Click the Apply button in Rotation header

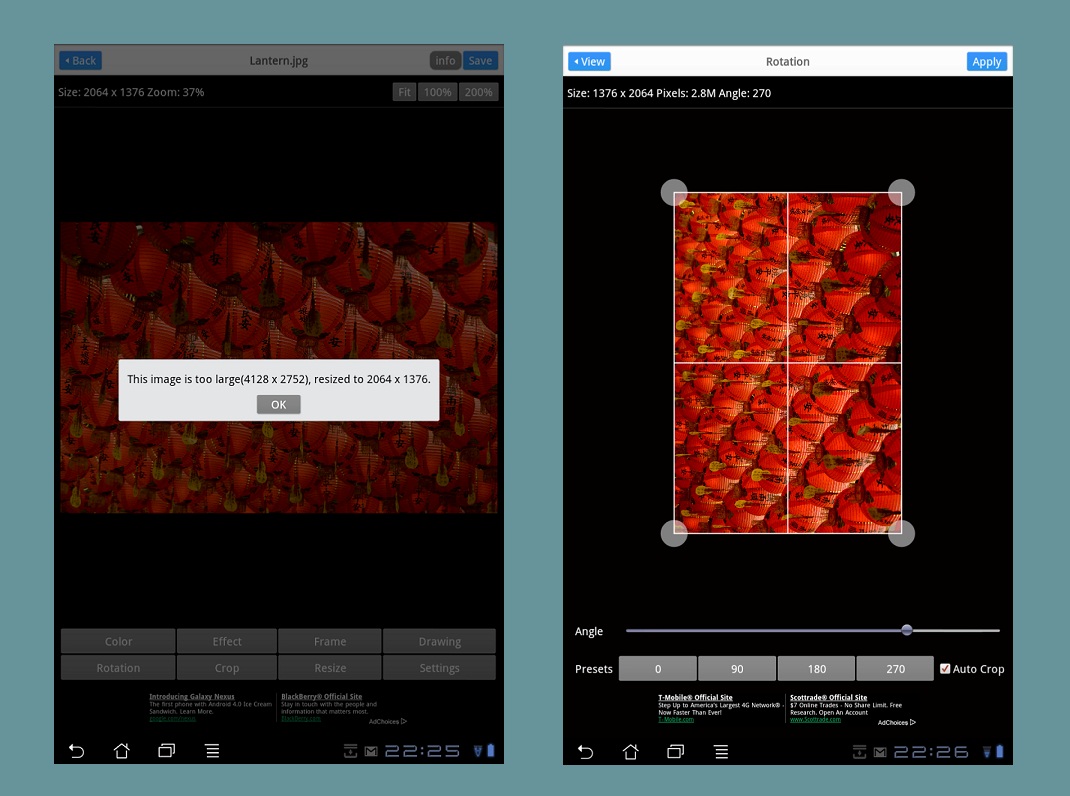(x=986, y=62)
